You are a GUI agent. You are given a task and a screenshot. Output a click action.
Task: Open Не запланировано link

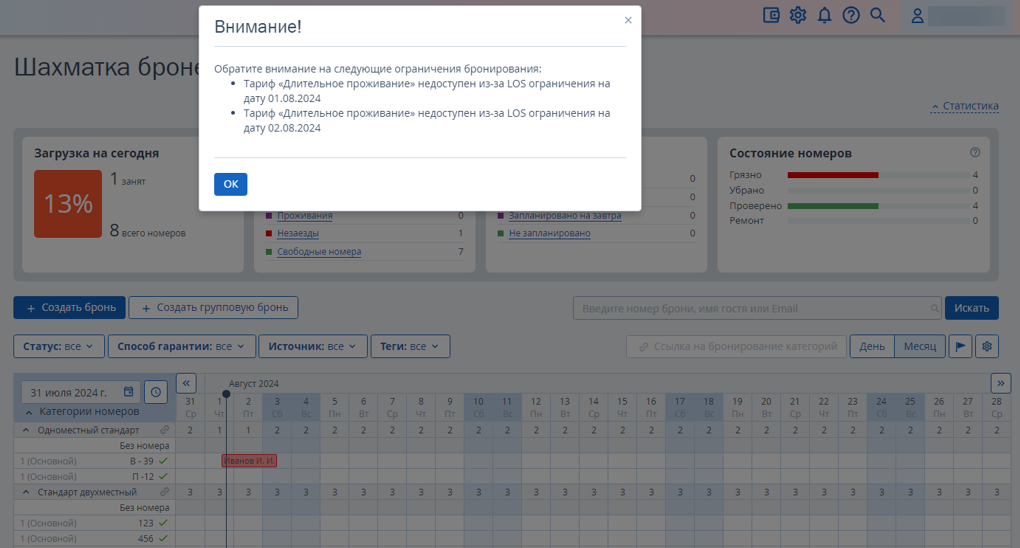pyautogui.click(x=550, y=233)
